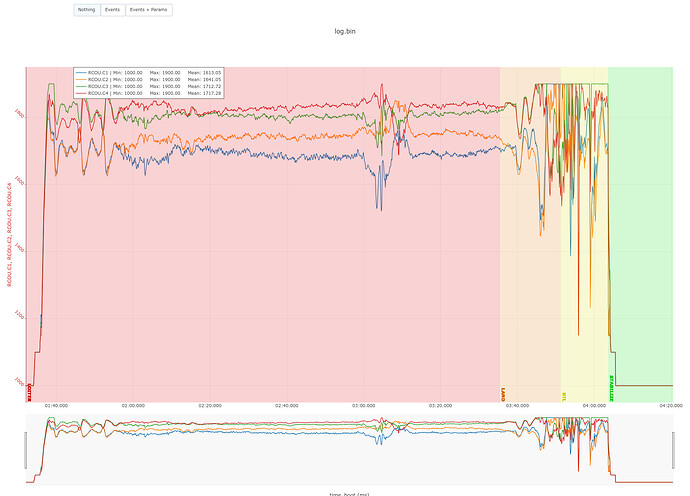Click the green STABILIZE shaded region
This screenshot has height=496, width=690.
click(641, 235)
